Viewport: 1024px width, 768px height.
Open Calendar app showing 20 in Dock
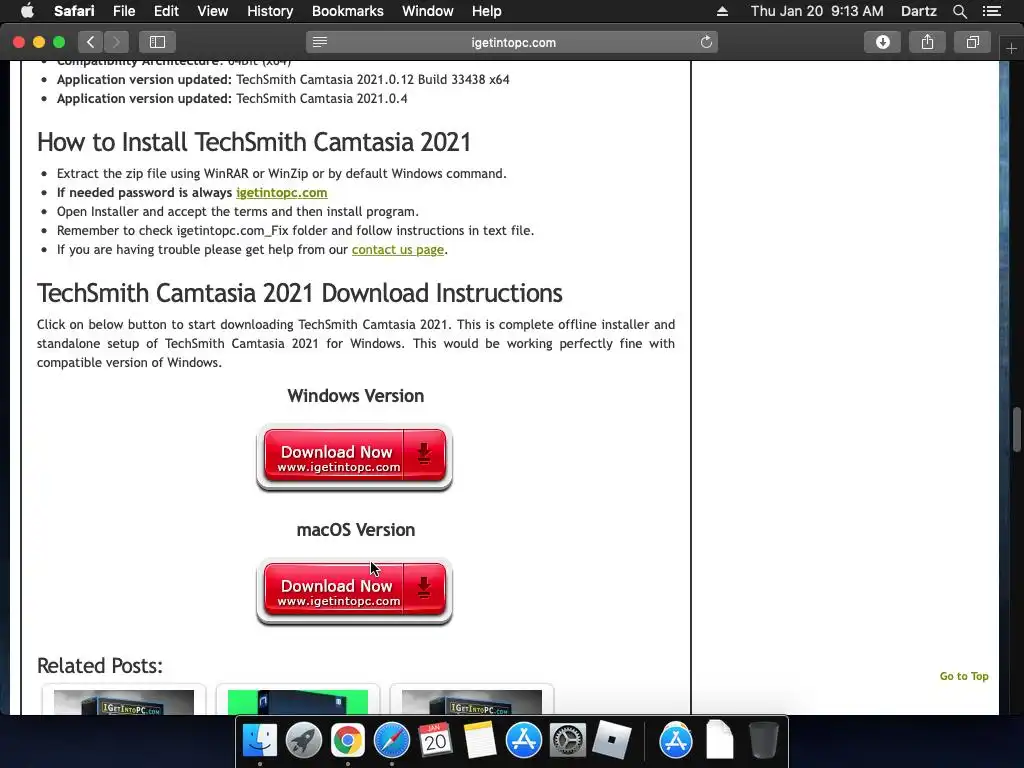435,741
